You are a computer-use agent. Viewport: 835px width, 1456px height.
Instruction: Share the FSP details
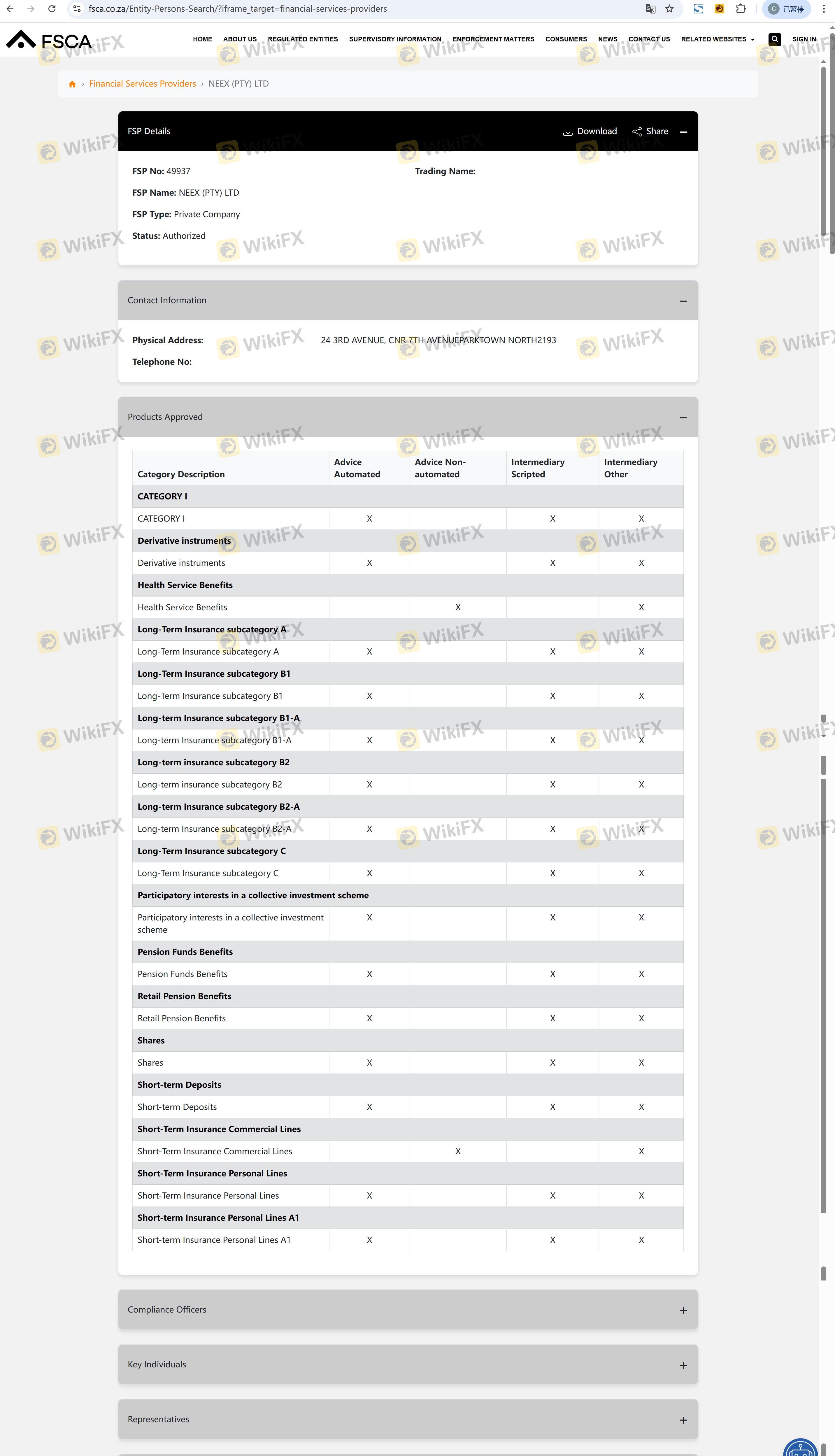click(x=650, y=131)
